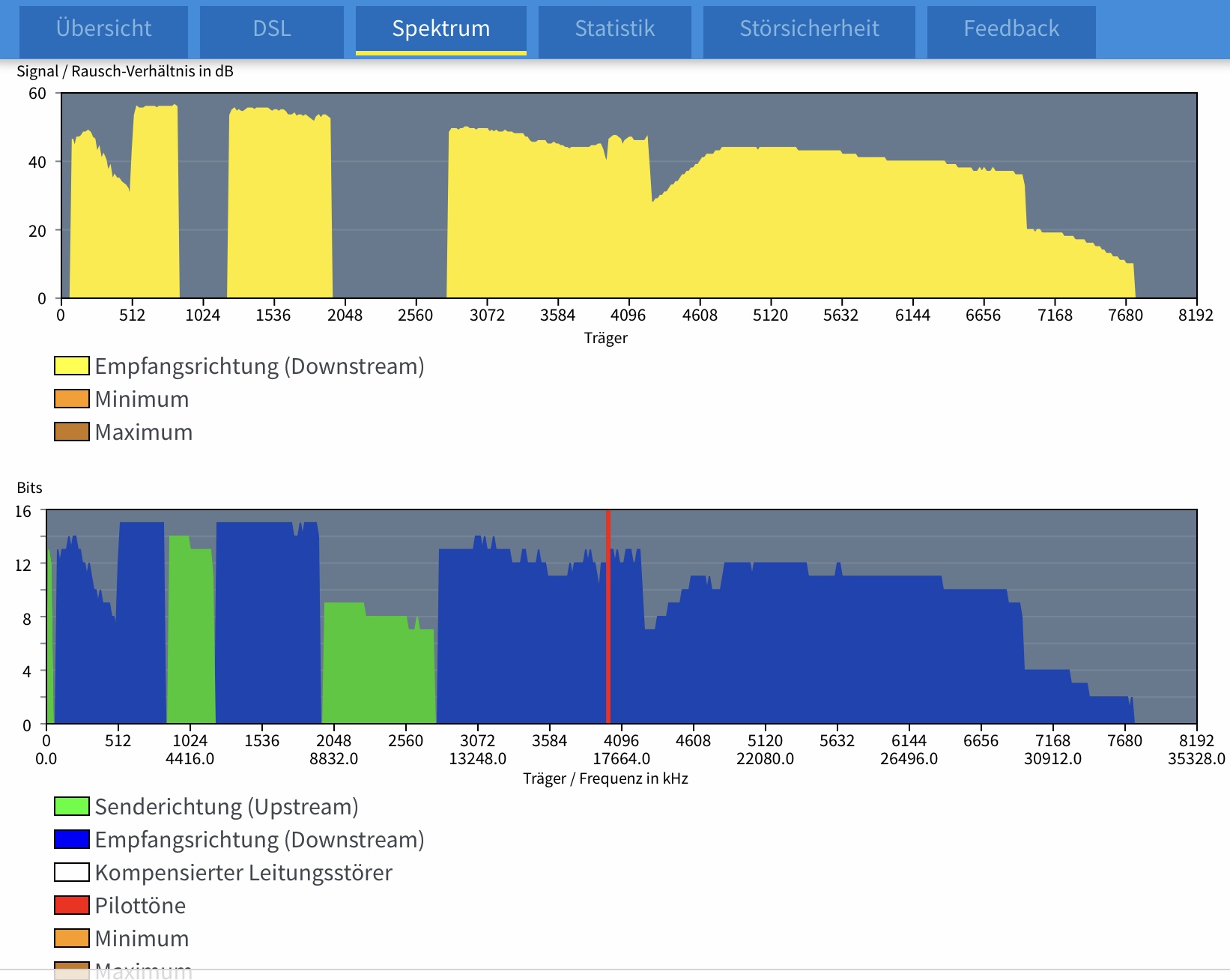
Task: Click 'Pilottöne' legend text
Action: pyautogui.click(x=140, y=906)
